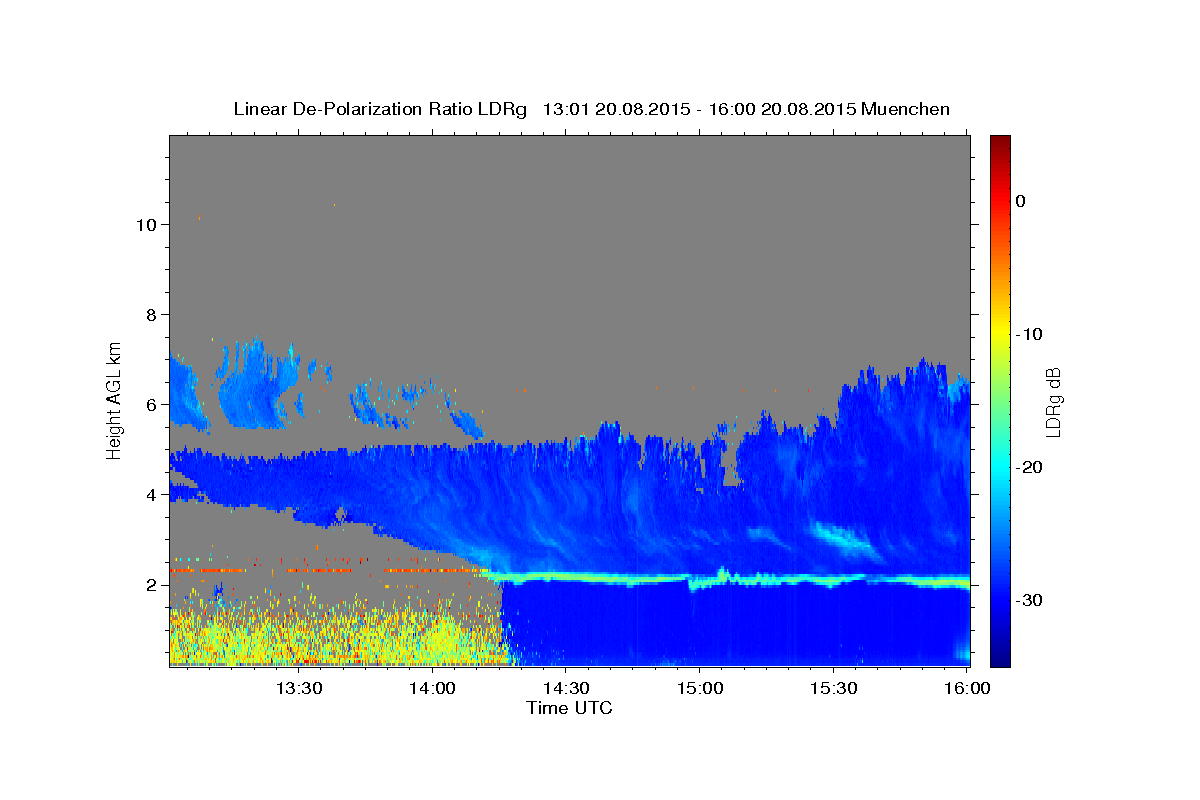This screenshot has width=1200, height=800.
Task: Click the start time '13:01 20.08.2015' in the title
Action: [616, 109]
